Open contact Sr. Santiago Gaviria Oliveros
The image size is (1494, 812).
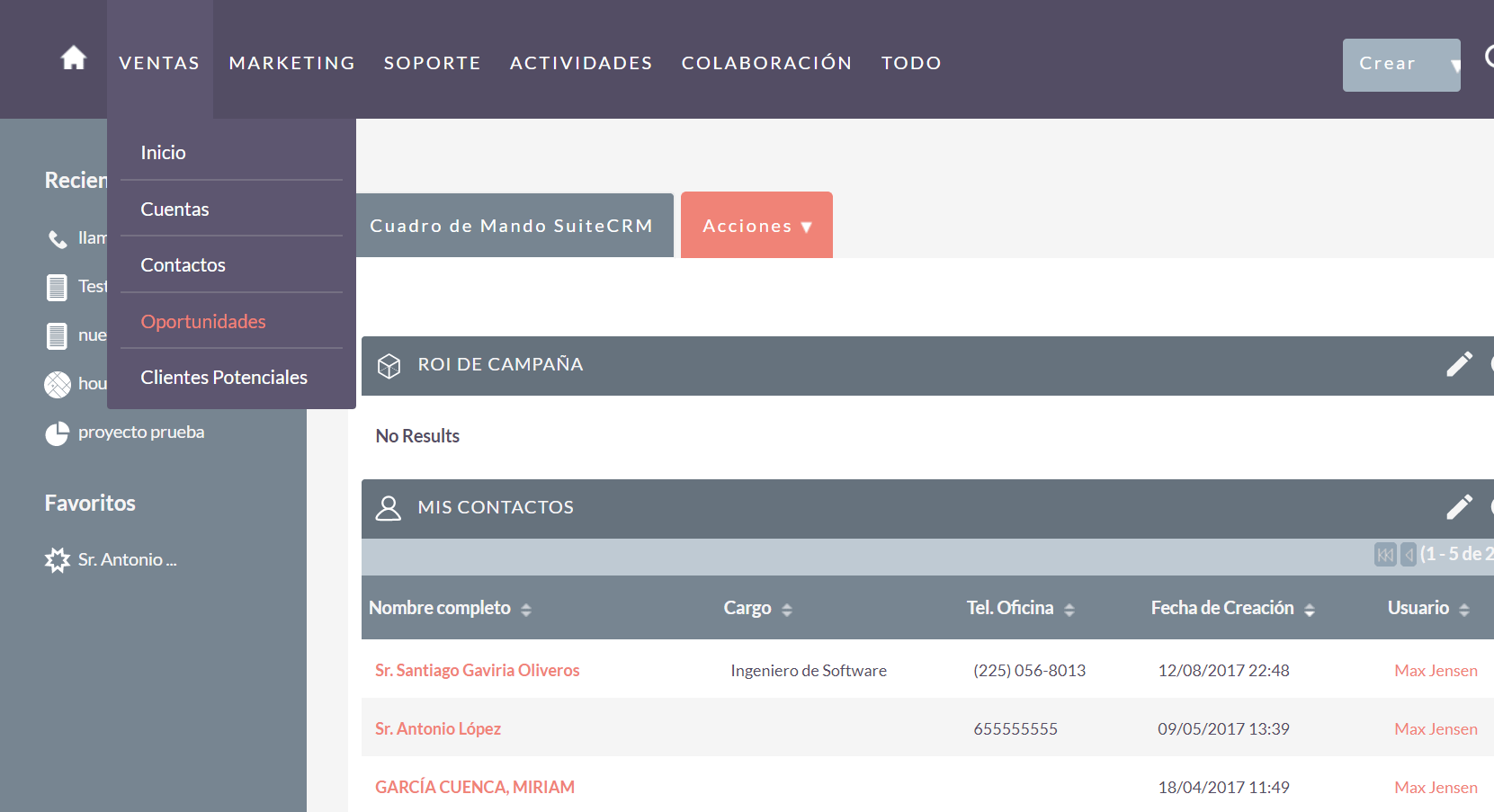(x=478, y=670)
